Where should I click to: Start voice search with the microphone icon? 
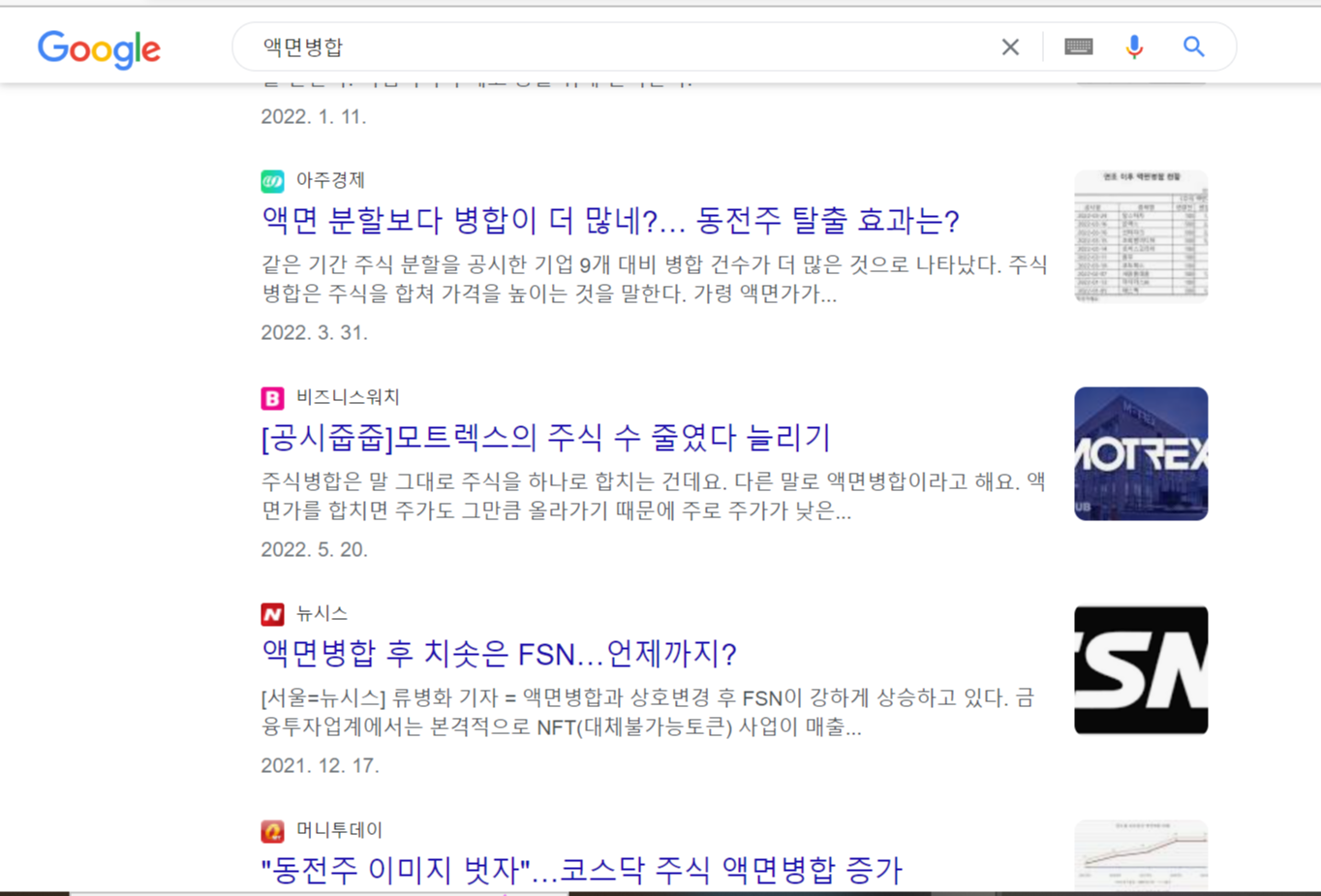coord(1134,46)
